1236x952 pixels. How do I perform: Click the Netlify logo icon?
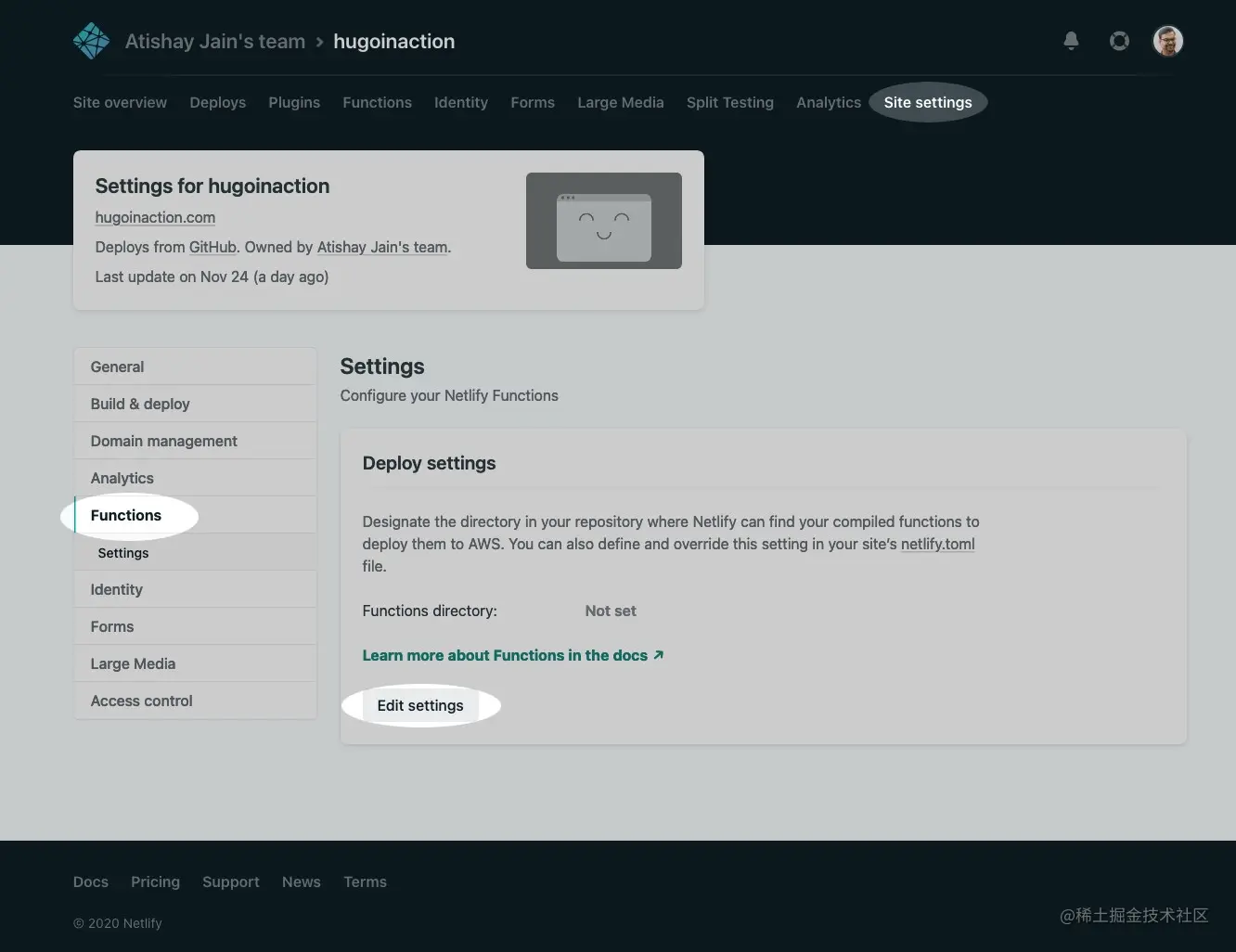91,41
